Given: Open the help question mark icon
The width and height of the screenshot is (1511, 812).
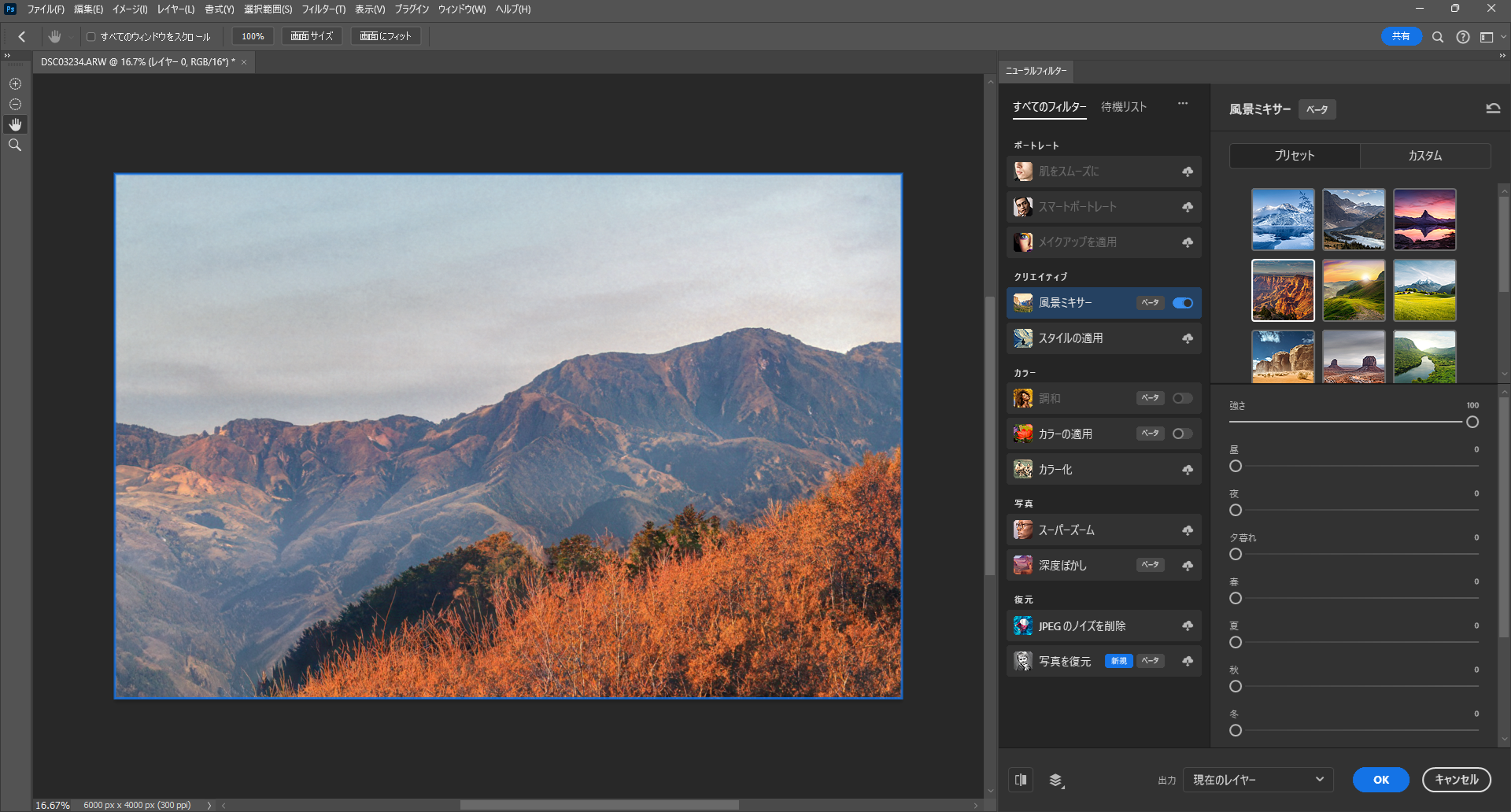Looking at the screenshot, I should [1463, 37].
